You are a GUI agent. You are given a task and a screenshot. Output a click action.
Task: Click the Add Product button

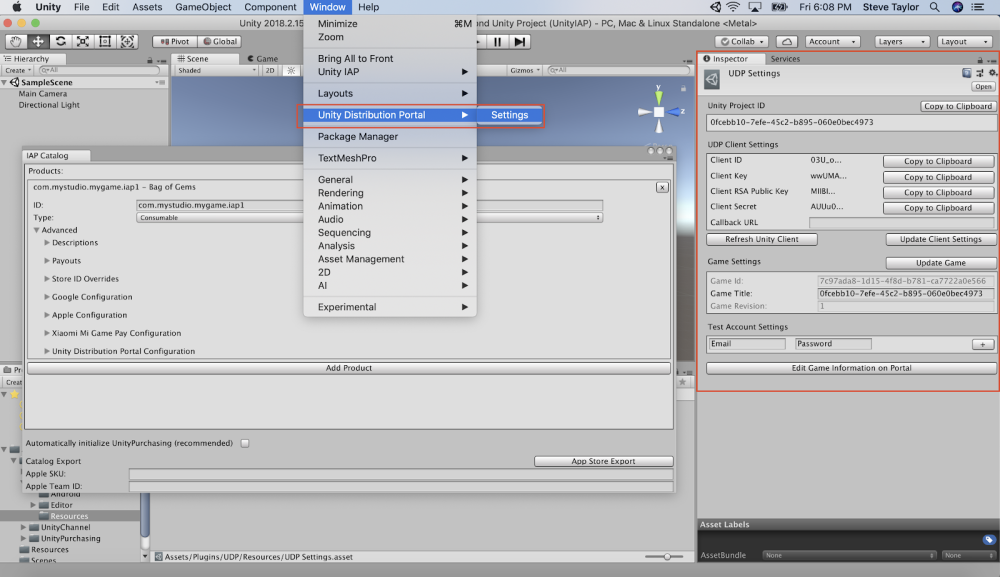pyautogui.click(x=348, y=368)
